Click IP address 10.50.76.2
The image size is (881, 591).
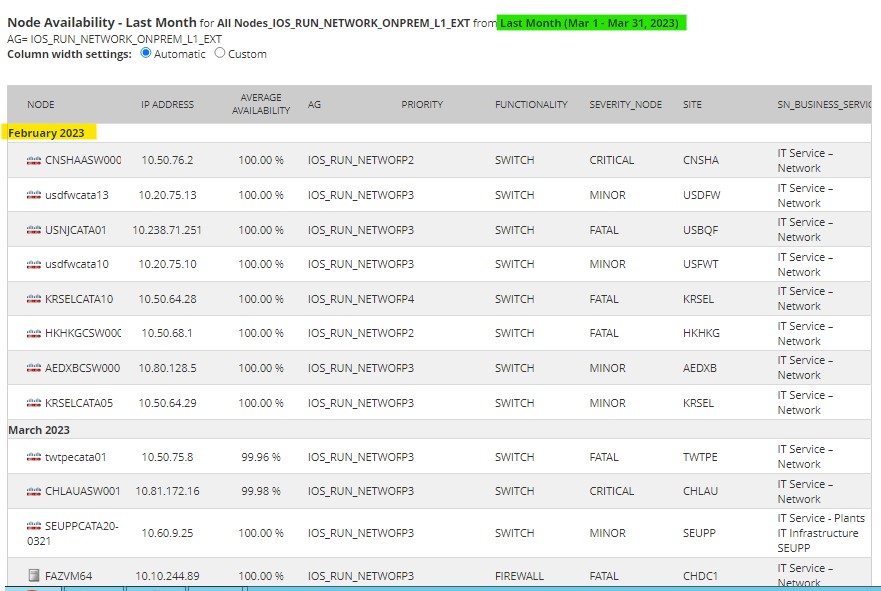point(167,160)
